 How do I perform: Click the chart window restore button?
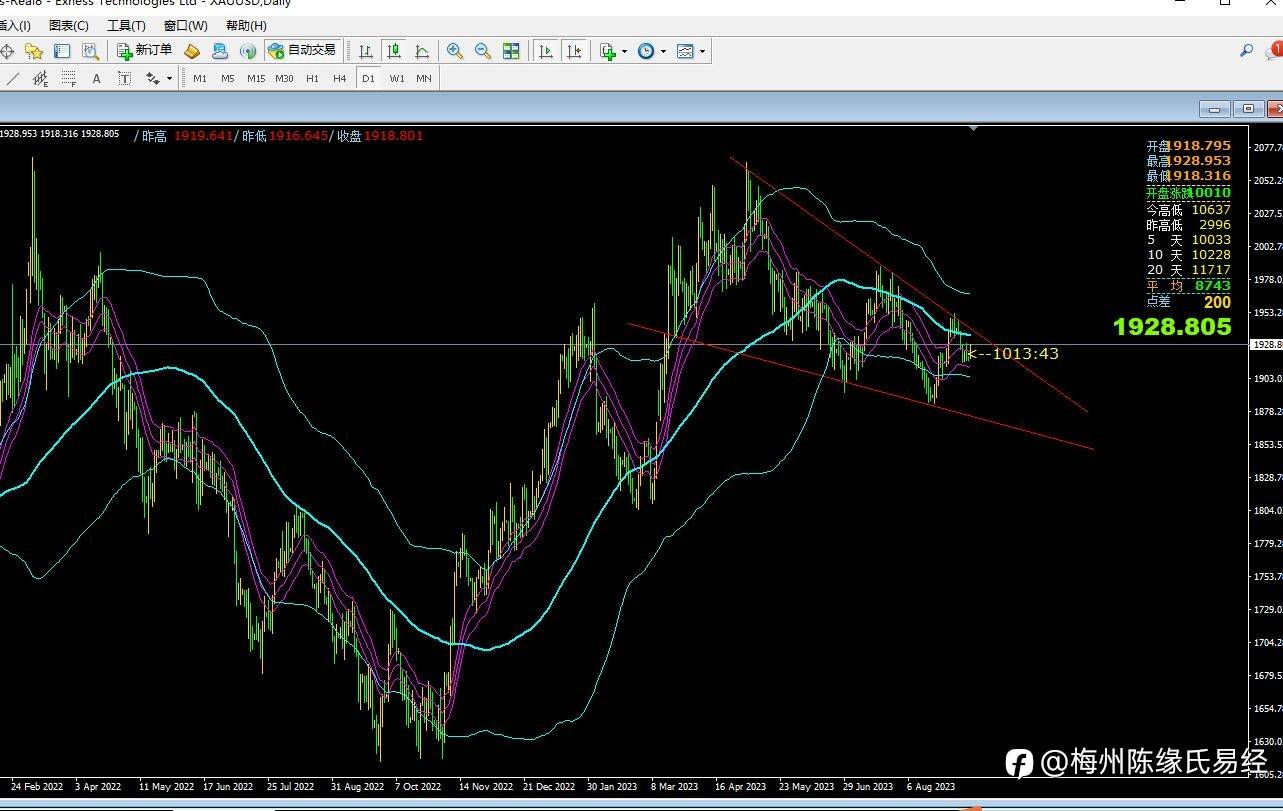click(1248, 109)
